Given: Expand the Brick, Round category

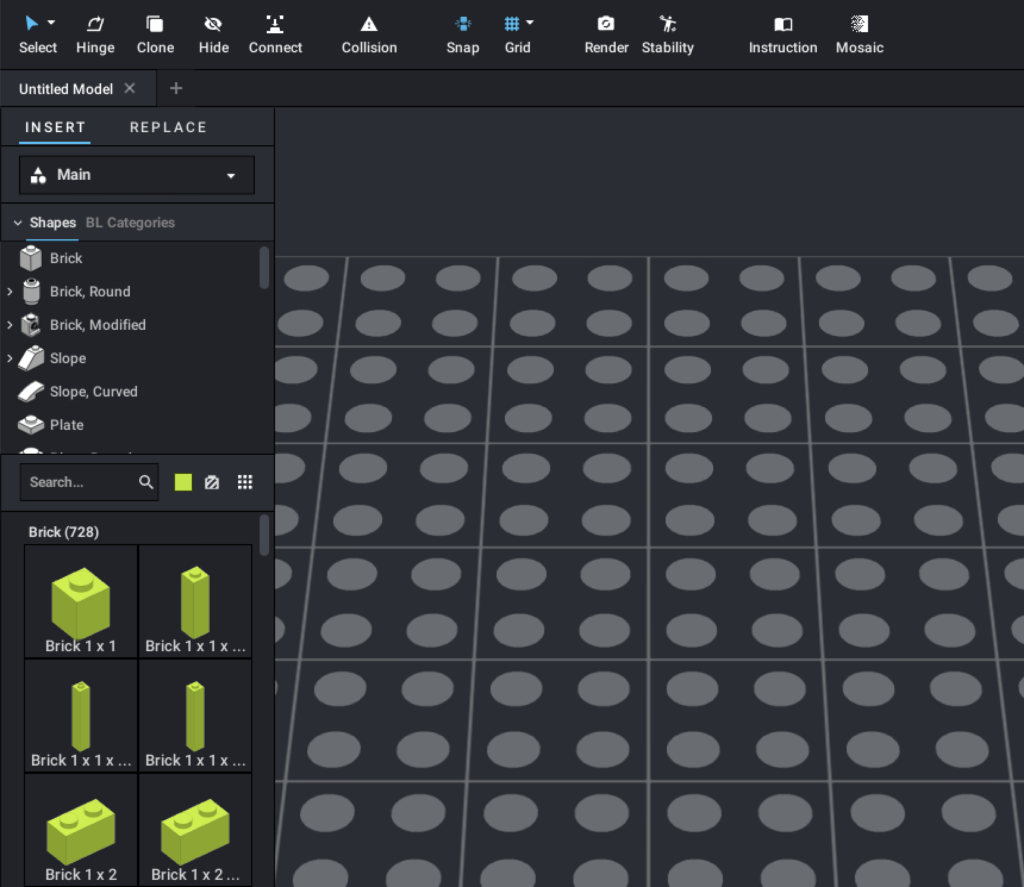Looking at the screenshot, I should tap(10, 292).
